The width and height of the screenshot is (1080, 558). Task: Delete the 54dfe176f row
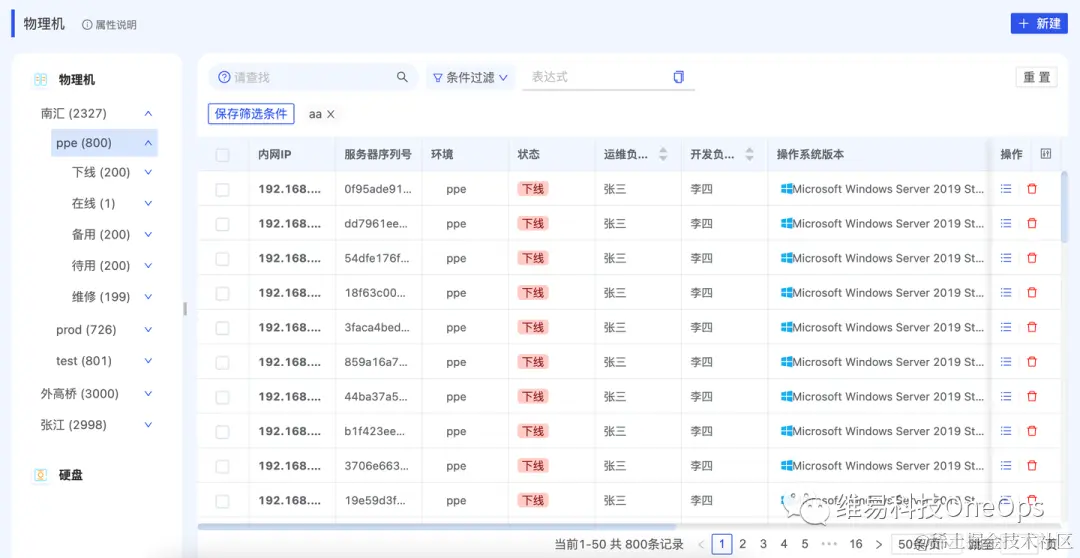(1032, 258)
